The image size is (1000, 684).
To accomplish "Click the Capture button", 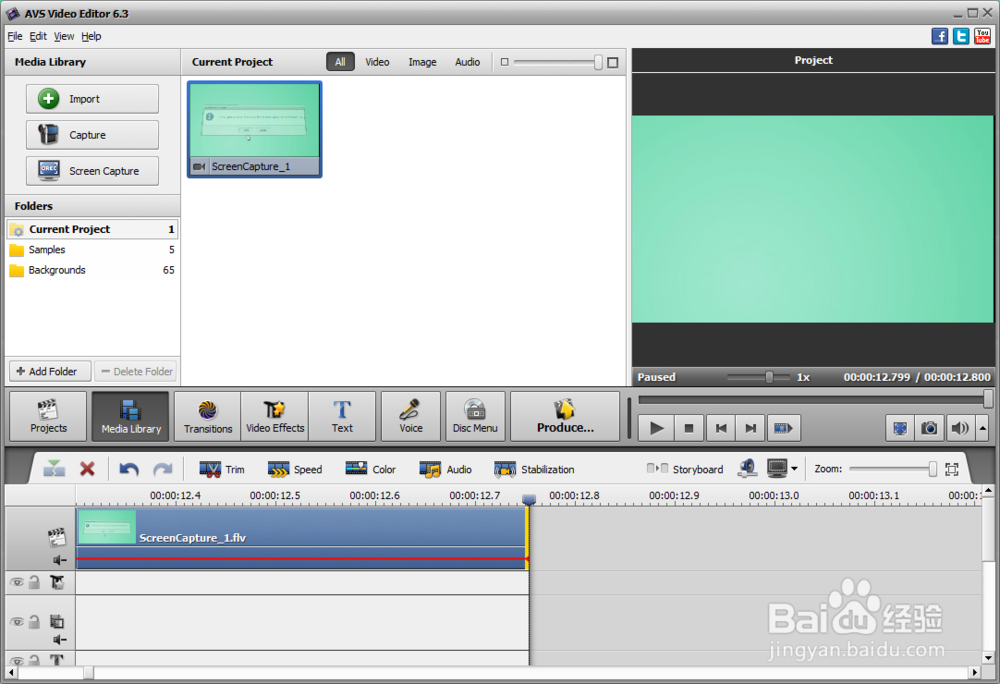I will pos(92,135).
